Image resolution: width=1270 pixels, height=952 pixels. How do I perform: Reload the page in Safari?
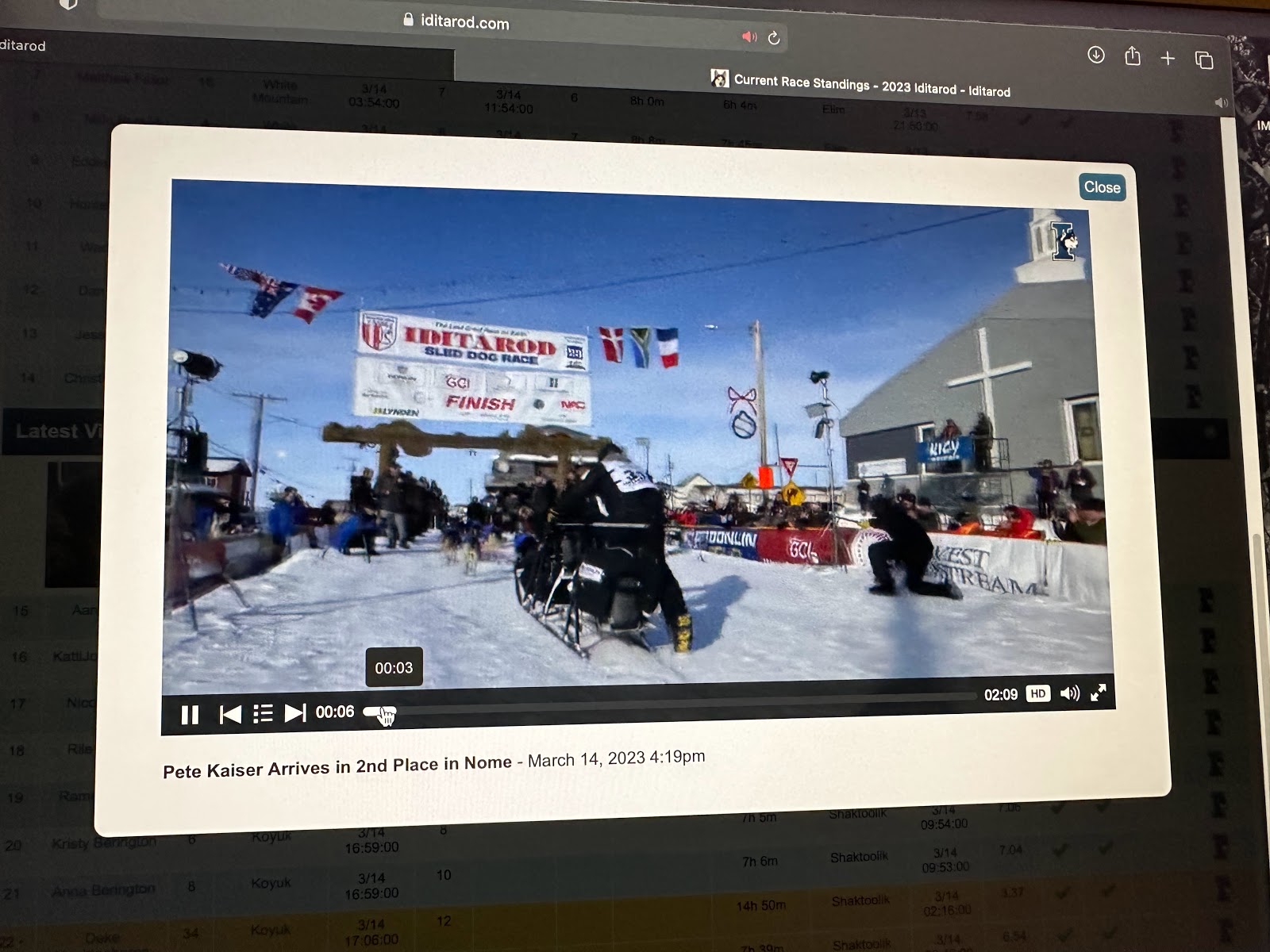pos(774,37)
